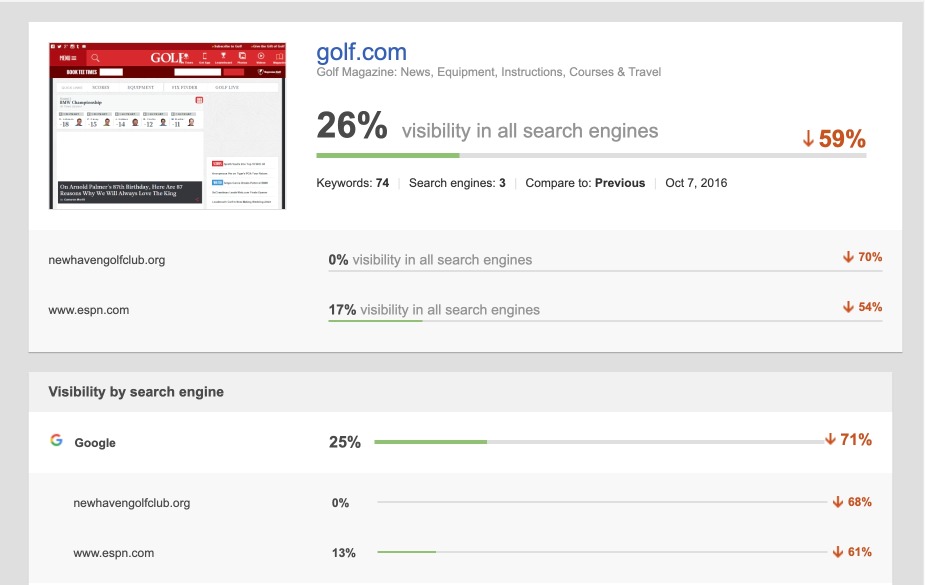
Task: Select www.espn.com under Google section
Action: (x=113, y=553)
